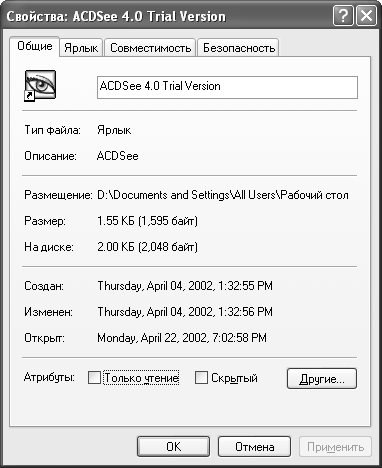
Task: Click the dialog title bar text
Action: (x=116, y=16)
